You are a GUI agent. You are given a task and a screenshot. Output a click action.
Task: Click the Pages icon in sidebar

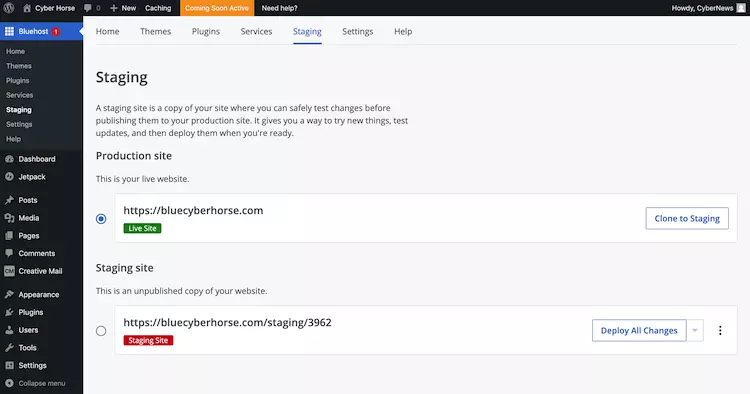(x=9, y=236)
